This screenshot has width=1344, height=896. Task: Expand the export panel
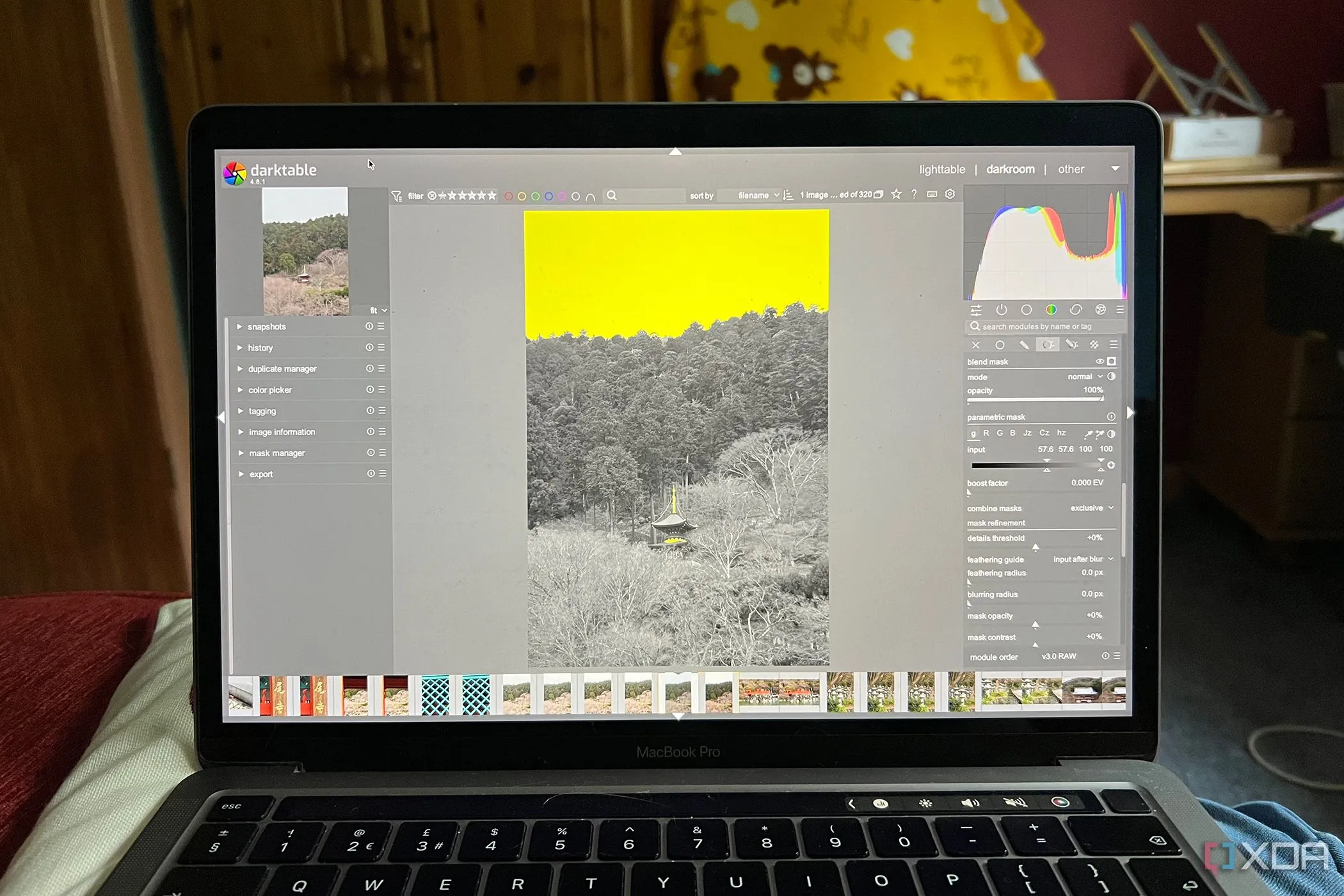[x=260, y=474]
